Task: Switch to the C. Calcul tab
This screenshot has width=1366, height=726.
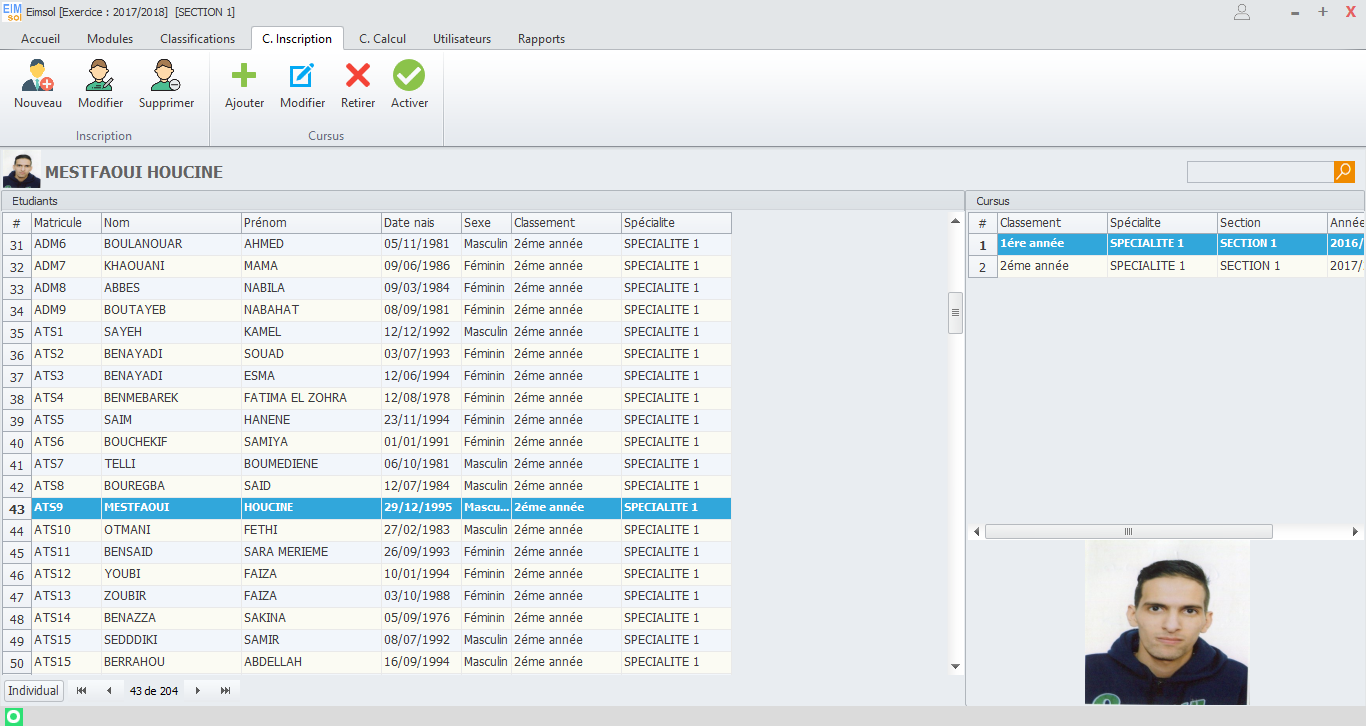Action: coord(382,39)
